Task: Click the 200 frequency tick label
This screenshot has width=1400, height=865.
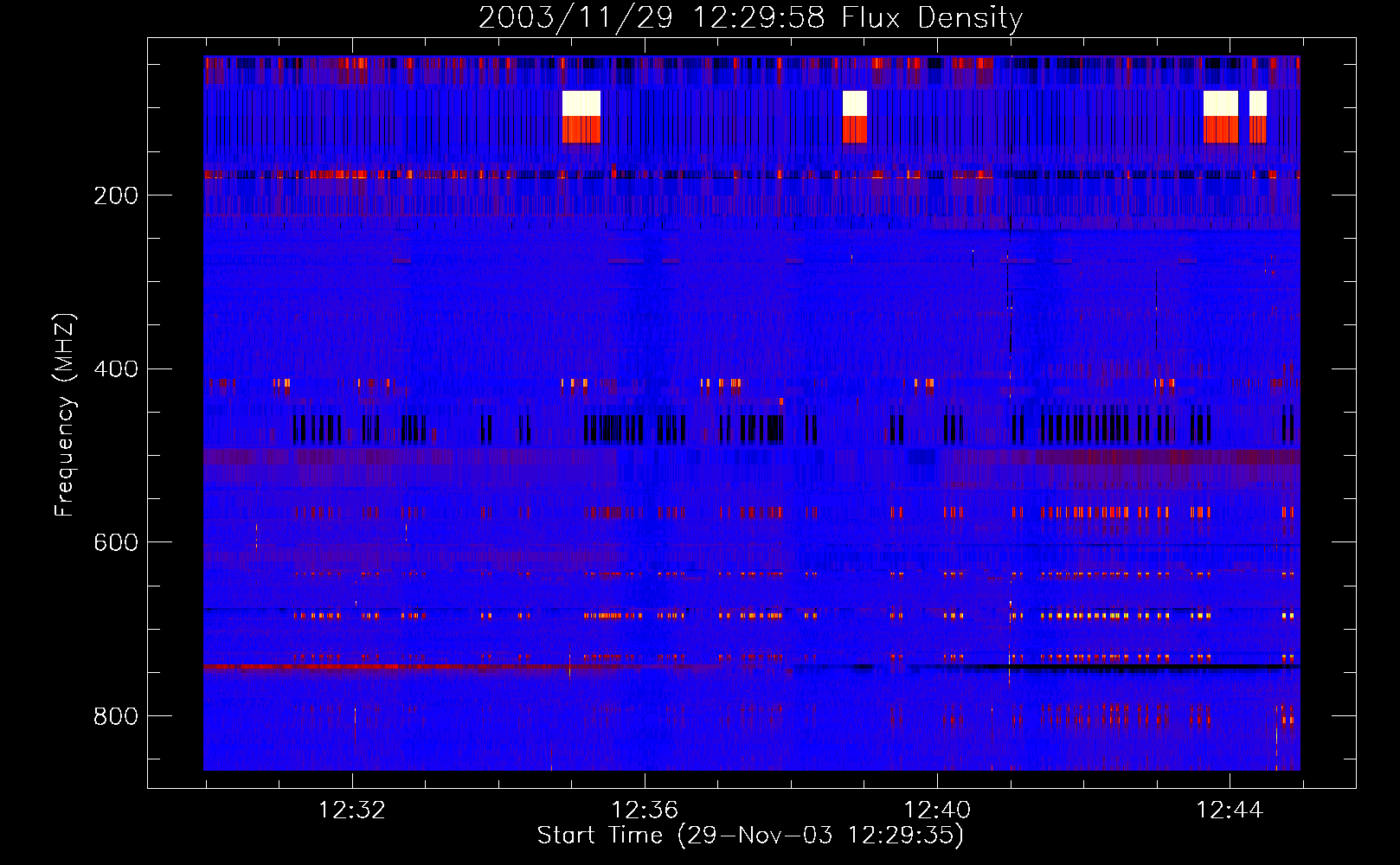Action: (115, 195)
